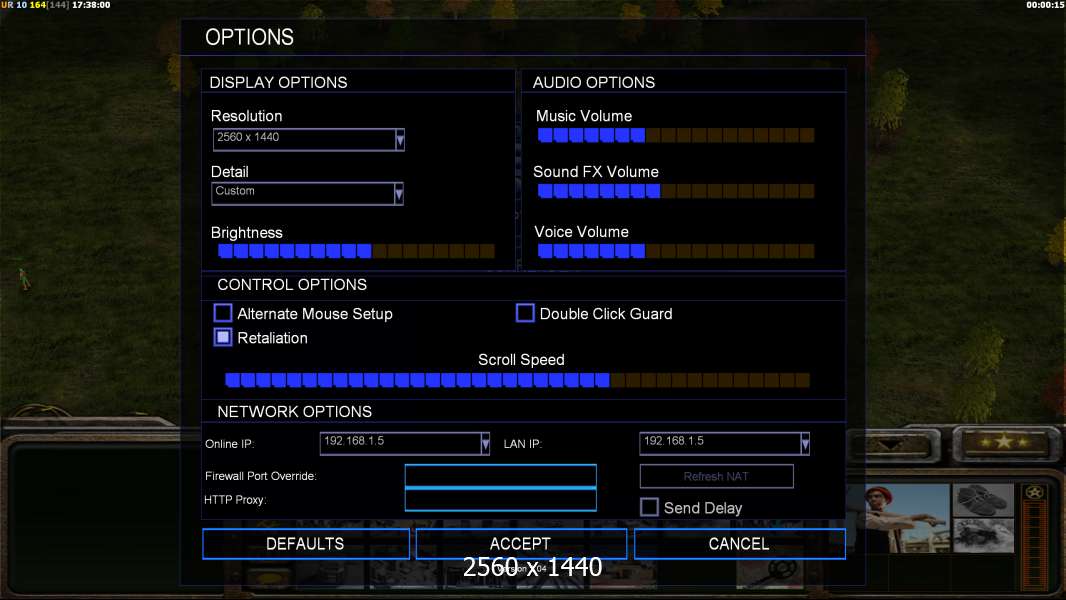Click the CONTROL OPTIONS header text
1066x600 pixels.
pyautogui.click(x=292, y=285)
